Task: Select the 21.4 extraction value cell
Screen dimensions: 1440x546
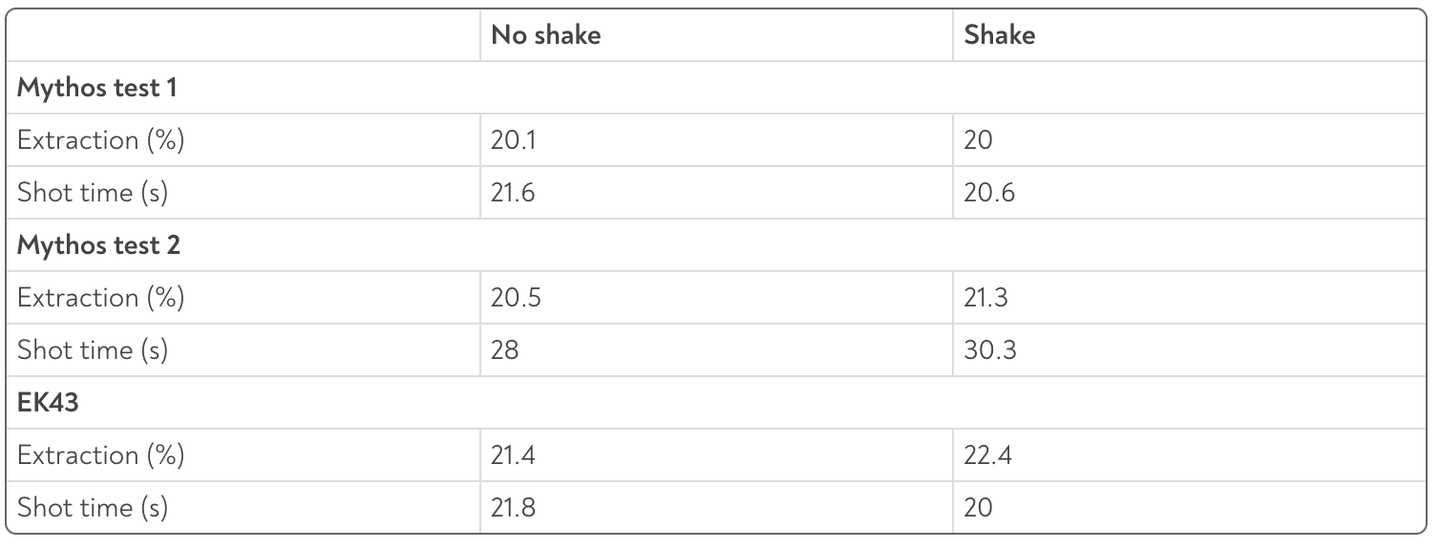Action: coord(515,455)
